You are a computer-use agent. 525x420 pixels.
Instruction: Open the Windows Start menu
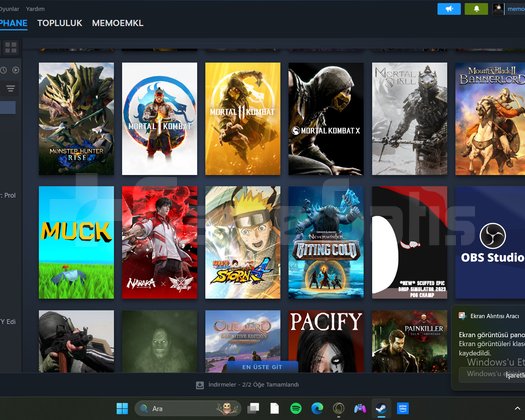122,408
